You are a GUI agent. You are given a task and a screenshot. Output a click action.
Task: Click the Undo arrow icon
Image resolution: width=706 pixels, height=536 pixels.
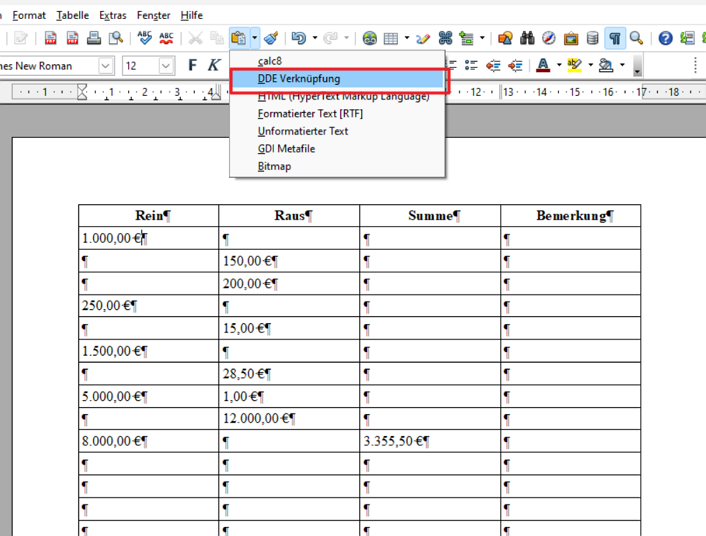pos(298,38)
